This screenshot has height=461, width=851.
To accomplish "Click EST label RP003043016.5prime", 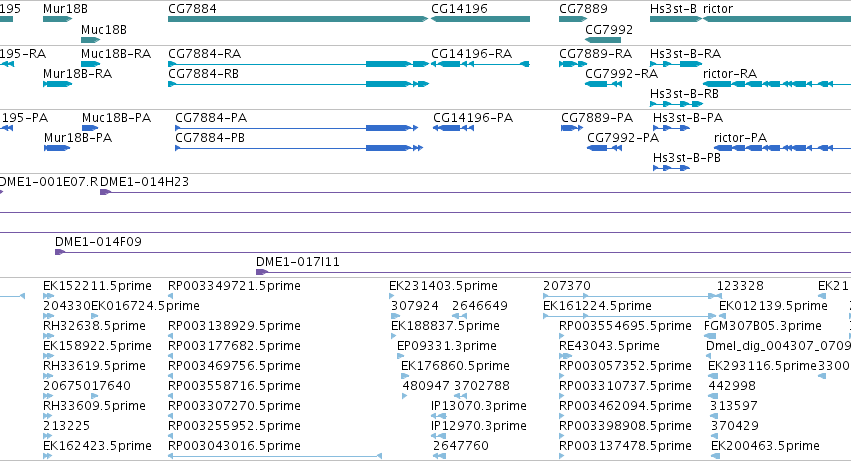I will pos(234,446).
